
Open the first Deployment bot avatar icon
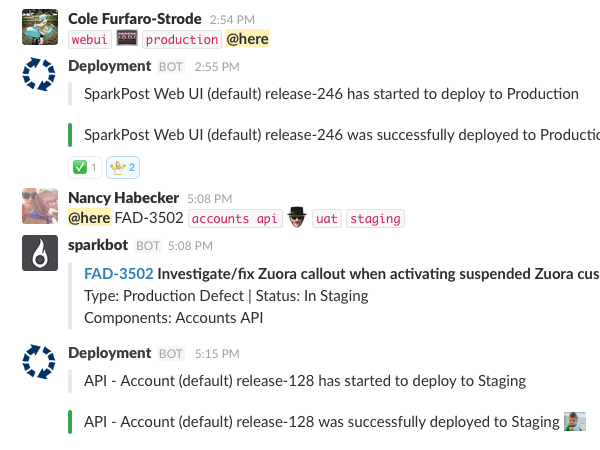[x=39, y=74]
